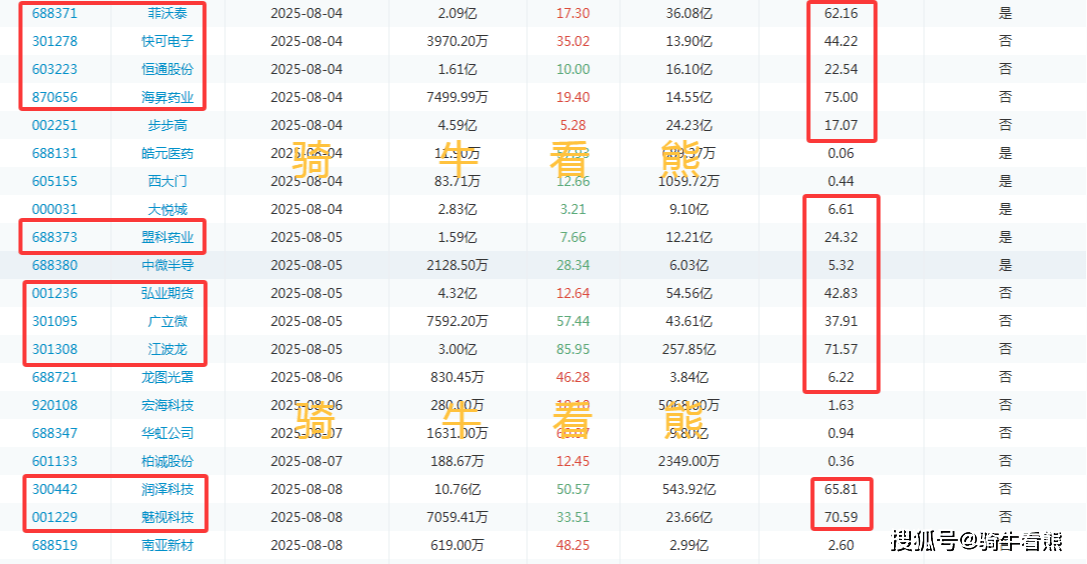This screenshot has height=564, width=1087.
Task: Click the 江波龙 stock name
Action: click(167, 350)
